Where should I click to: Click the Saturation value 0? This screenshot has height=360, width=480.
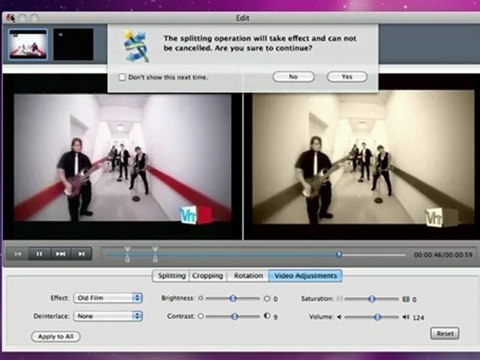click(414, 300)
